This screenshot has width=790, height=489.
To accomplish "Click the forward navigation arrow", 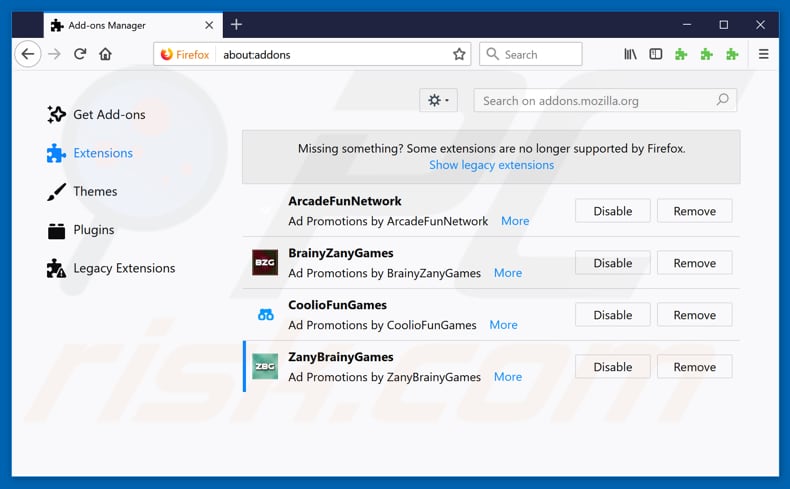I will coord(54,54).
